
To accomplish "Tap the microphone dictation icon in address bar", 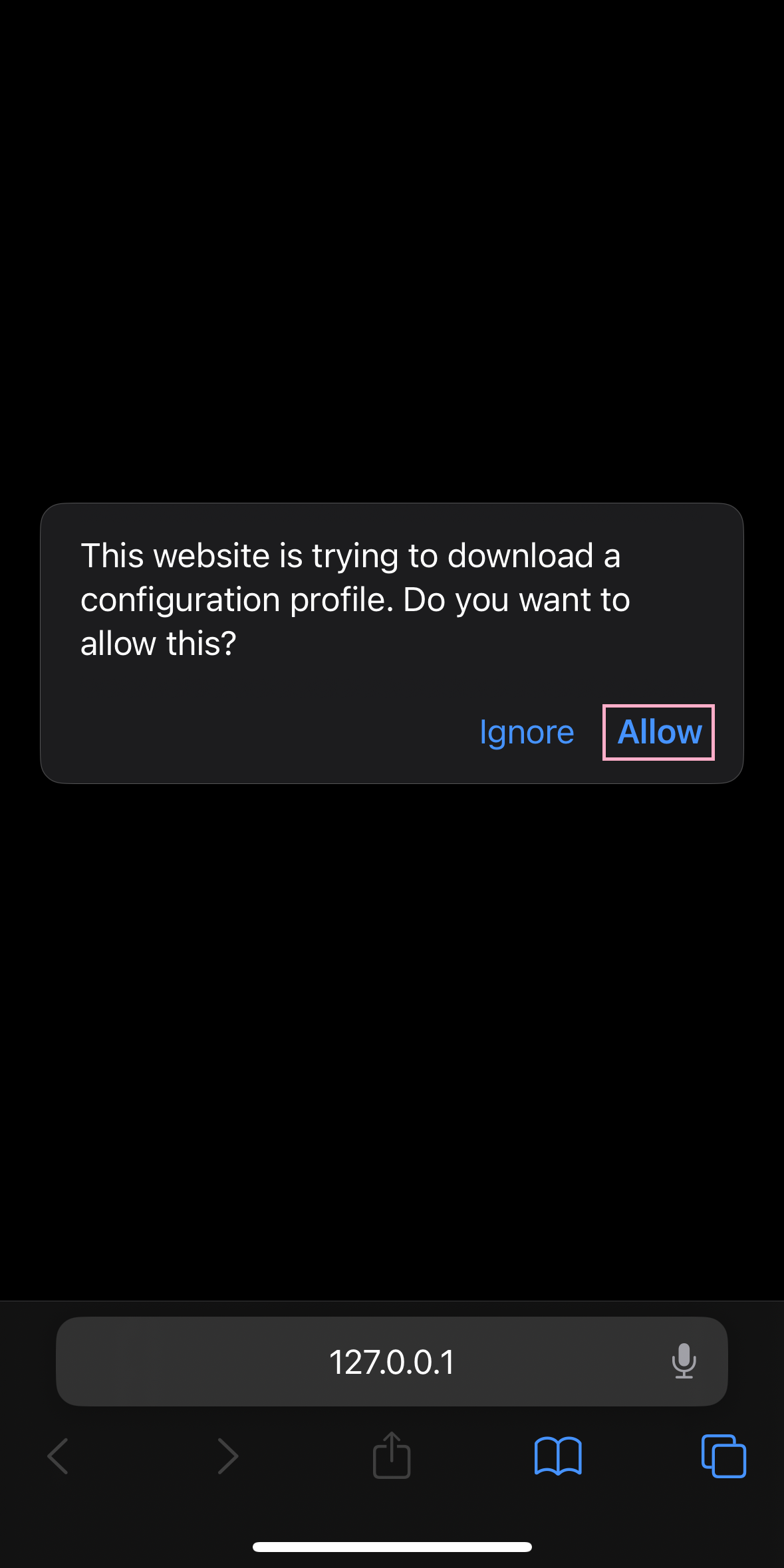I will 684,1361.
